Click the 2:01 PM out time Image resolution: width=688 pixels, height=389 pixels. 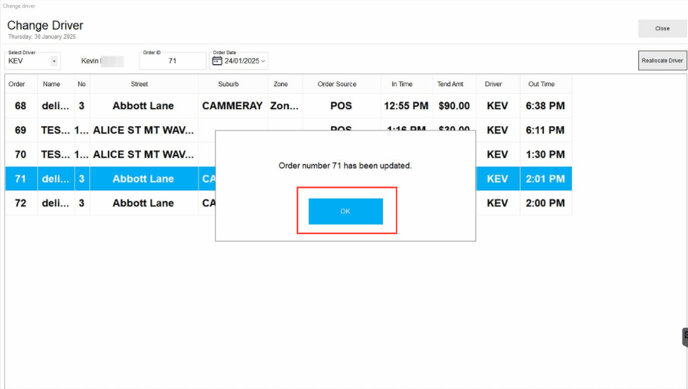pos(545,178)
